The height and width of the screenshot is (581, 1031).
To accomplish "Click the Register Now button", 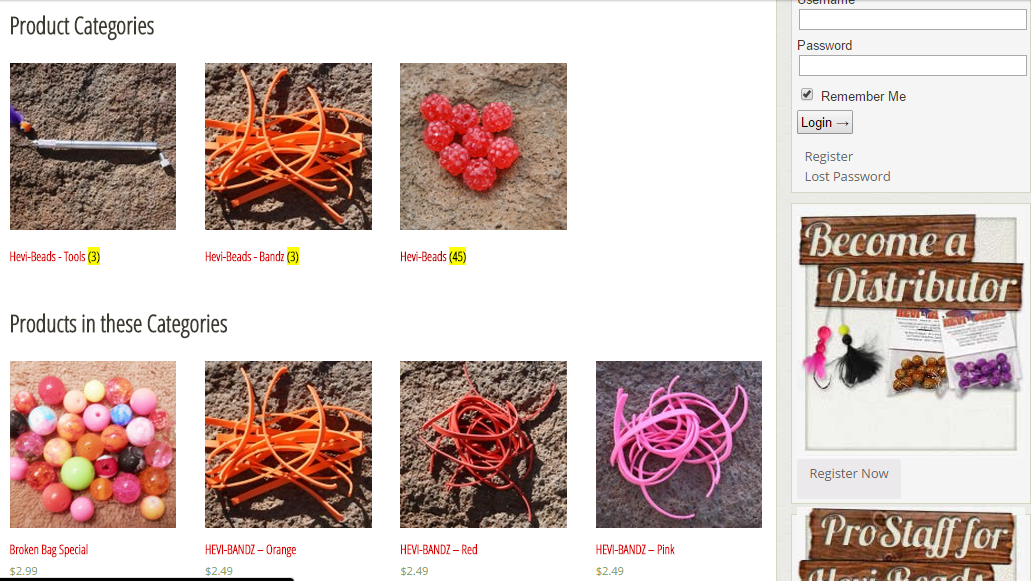I will click(848, 474).
